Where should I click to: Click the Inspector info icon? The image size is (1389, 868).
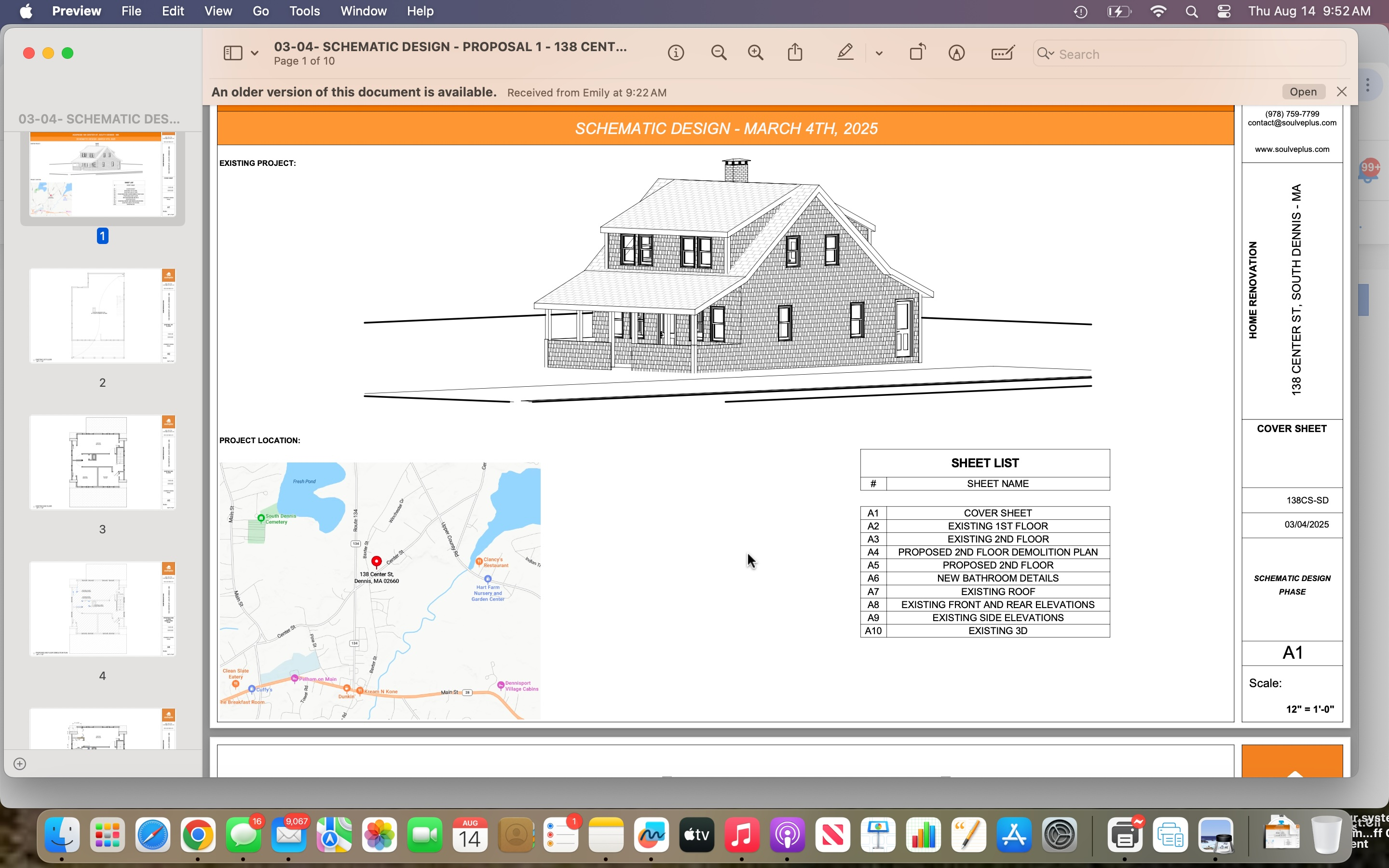pyautogui.click(x=676, y=54)
